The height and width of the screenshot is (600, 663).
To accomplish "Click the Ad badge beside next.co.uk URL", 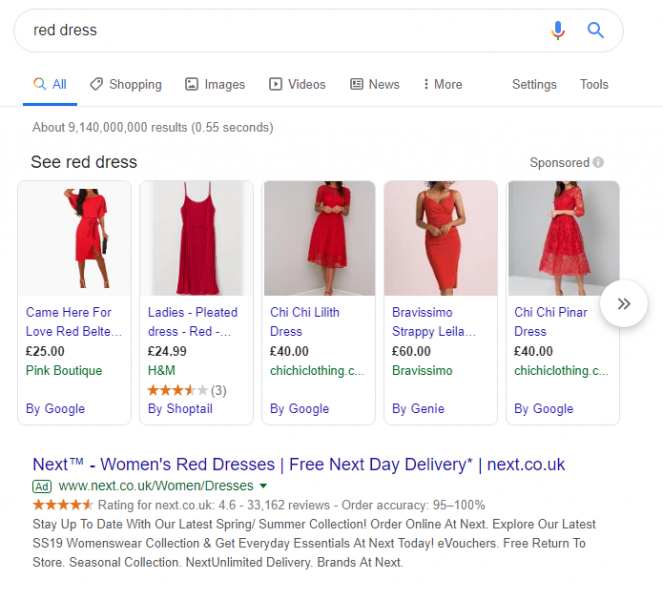I will (42, 486).
